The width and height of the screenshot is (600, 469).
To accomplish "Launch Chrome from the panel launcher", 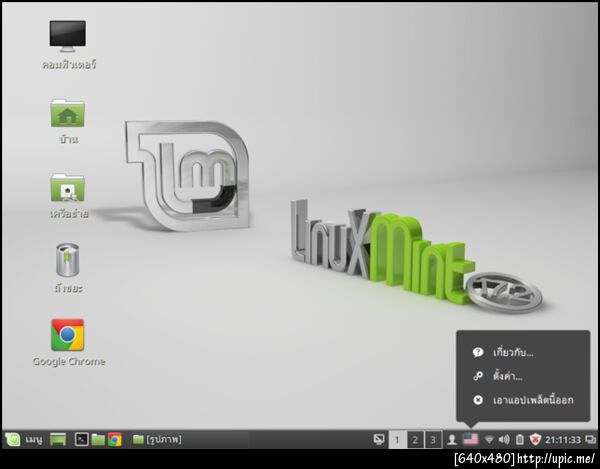I will point(114,440).
